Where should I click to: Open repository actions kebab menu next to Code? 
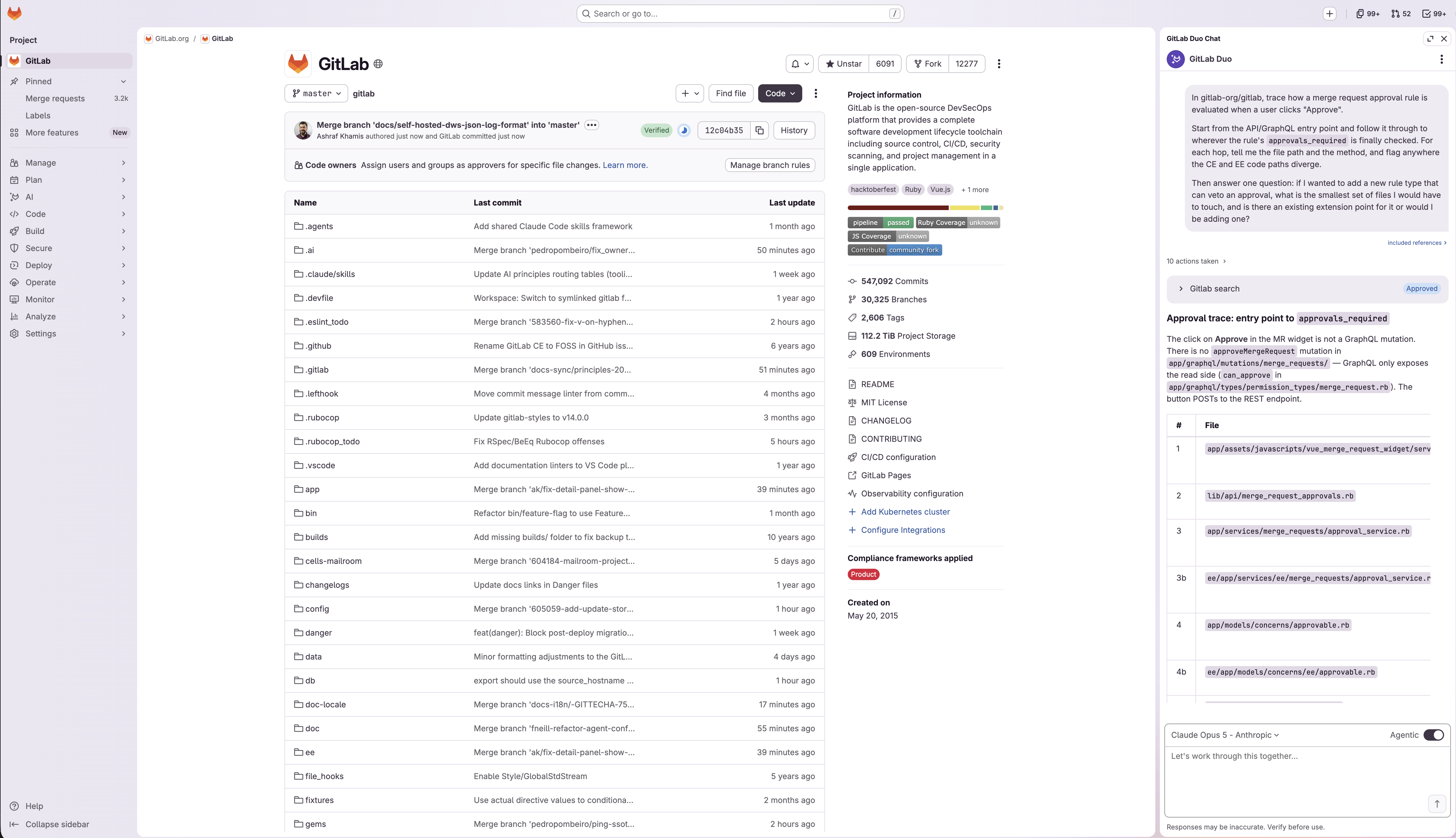point(815,93)
